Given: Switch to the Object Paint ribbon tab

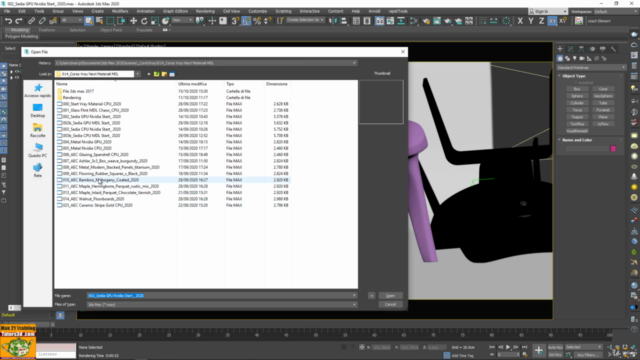Looking at the screenshot, I should [111, 30].
